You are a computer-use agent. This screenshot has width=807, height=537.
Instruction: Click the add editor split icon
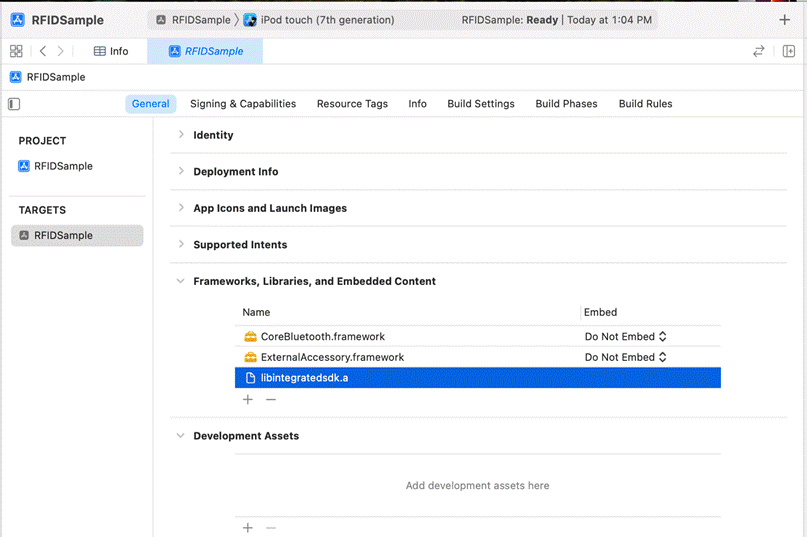pos(788,51)
